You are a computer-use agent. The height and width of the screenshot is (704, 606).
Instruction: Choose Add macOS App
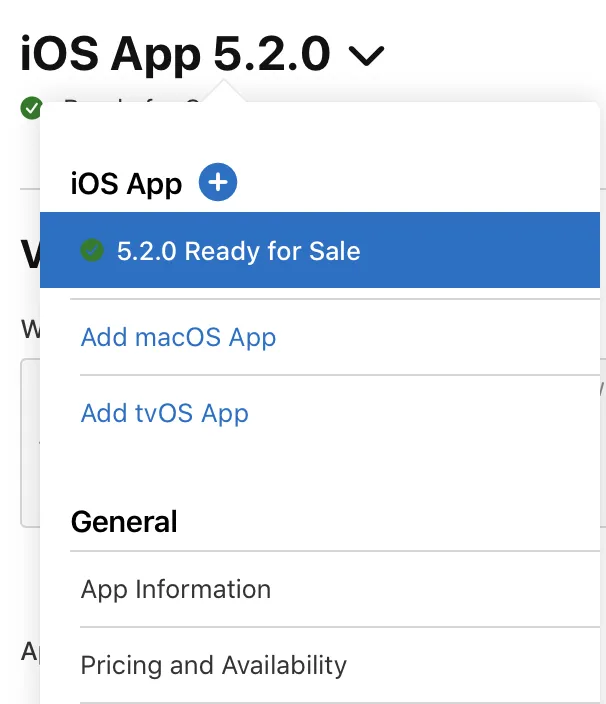[178, 337]
